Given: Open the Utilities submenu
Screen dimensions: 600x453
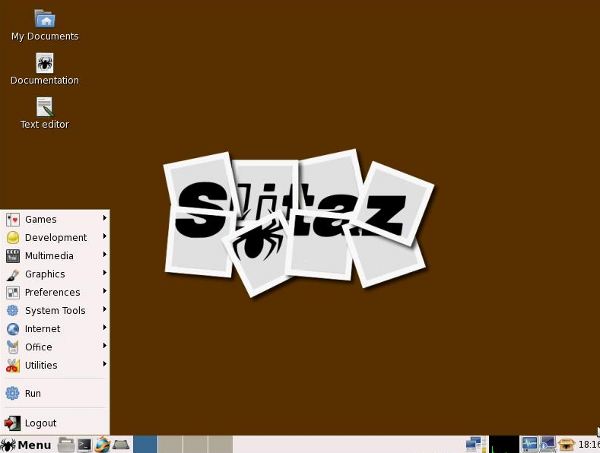Looking at the screenshot, I should point(55,365).
